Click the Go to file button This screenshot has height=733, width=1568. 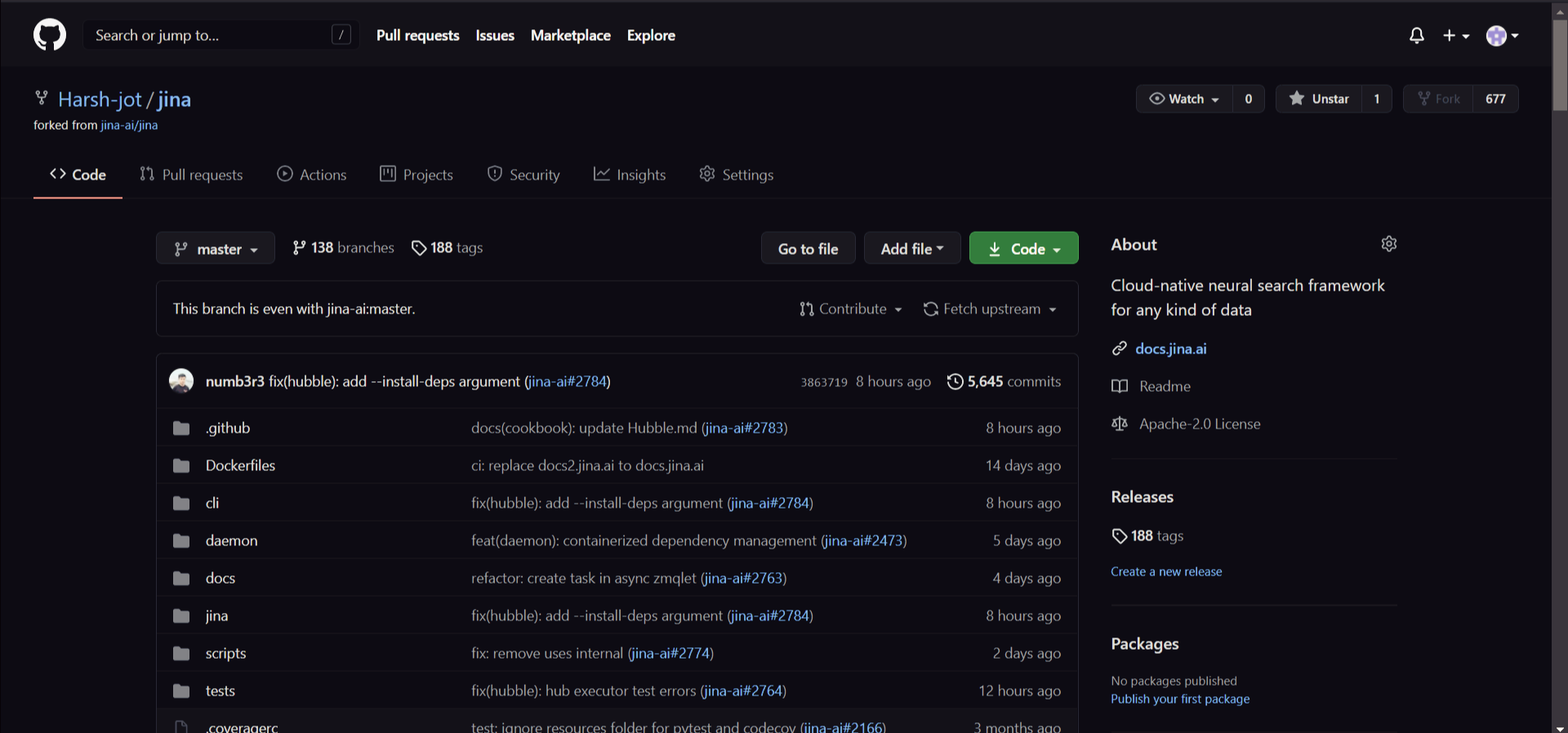pyautogui.click(x=808, y=248)
